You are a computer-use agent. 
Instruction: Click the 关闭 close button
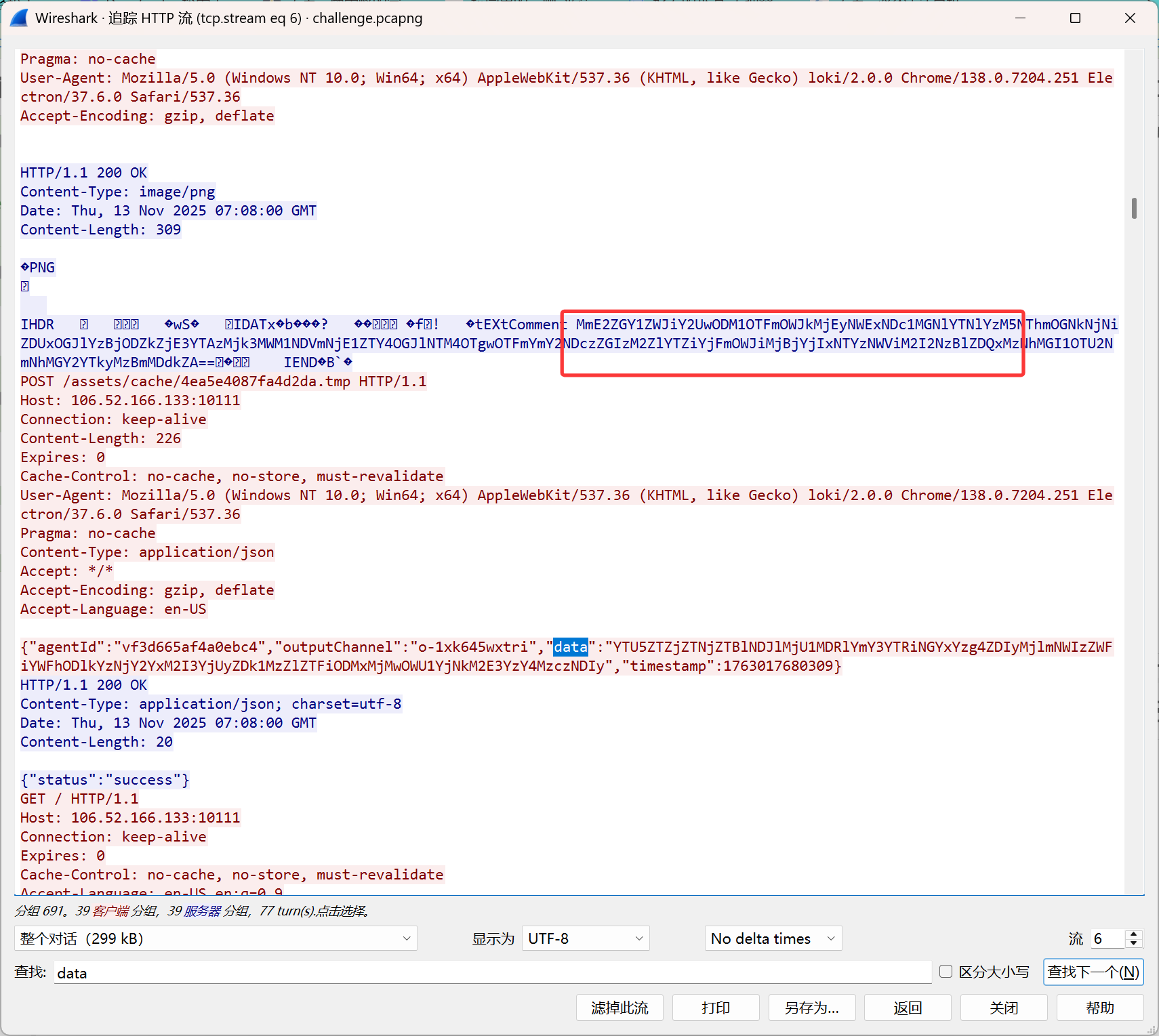coord(1004,1008)
